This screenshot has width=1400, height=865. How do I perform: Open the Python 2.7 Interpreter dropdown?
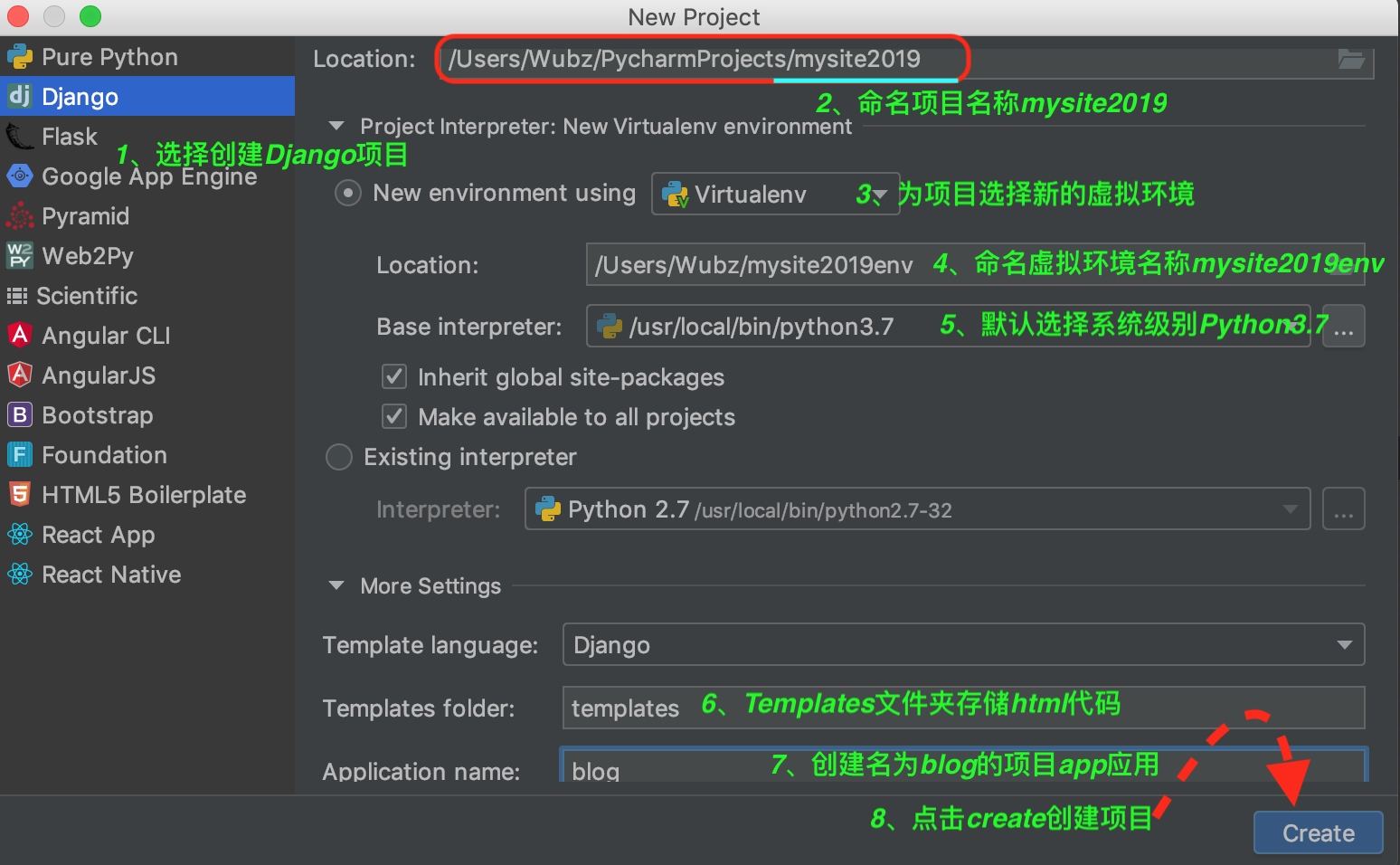pyautogui.click(x=917, y=509)
